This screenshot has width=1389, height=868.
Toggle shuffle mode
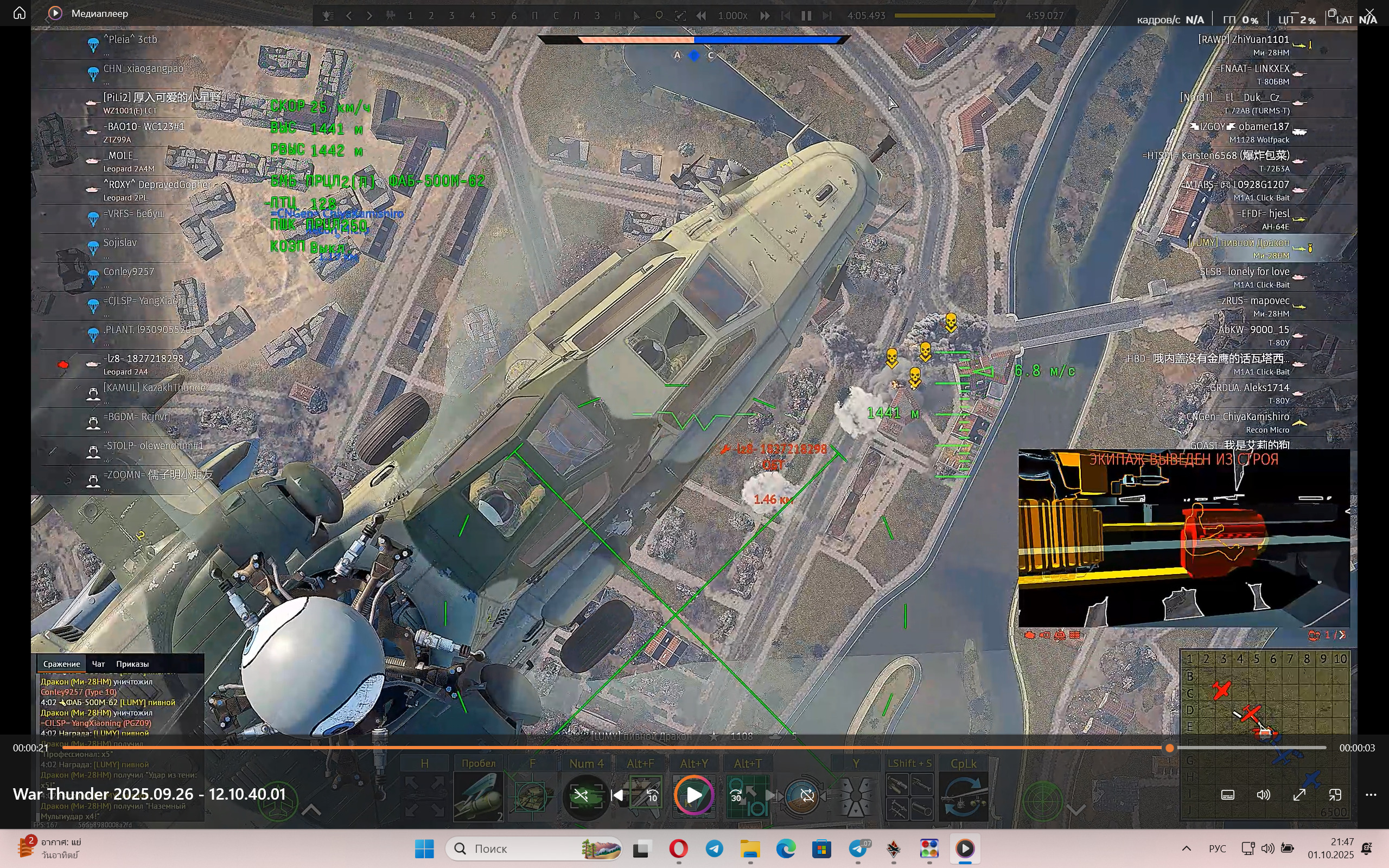click(581, 796)
